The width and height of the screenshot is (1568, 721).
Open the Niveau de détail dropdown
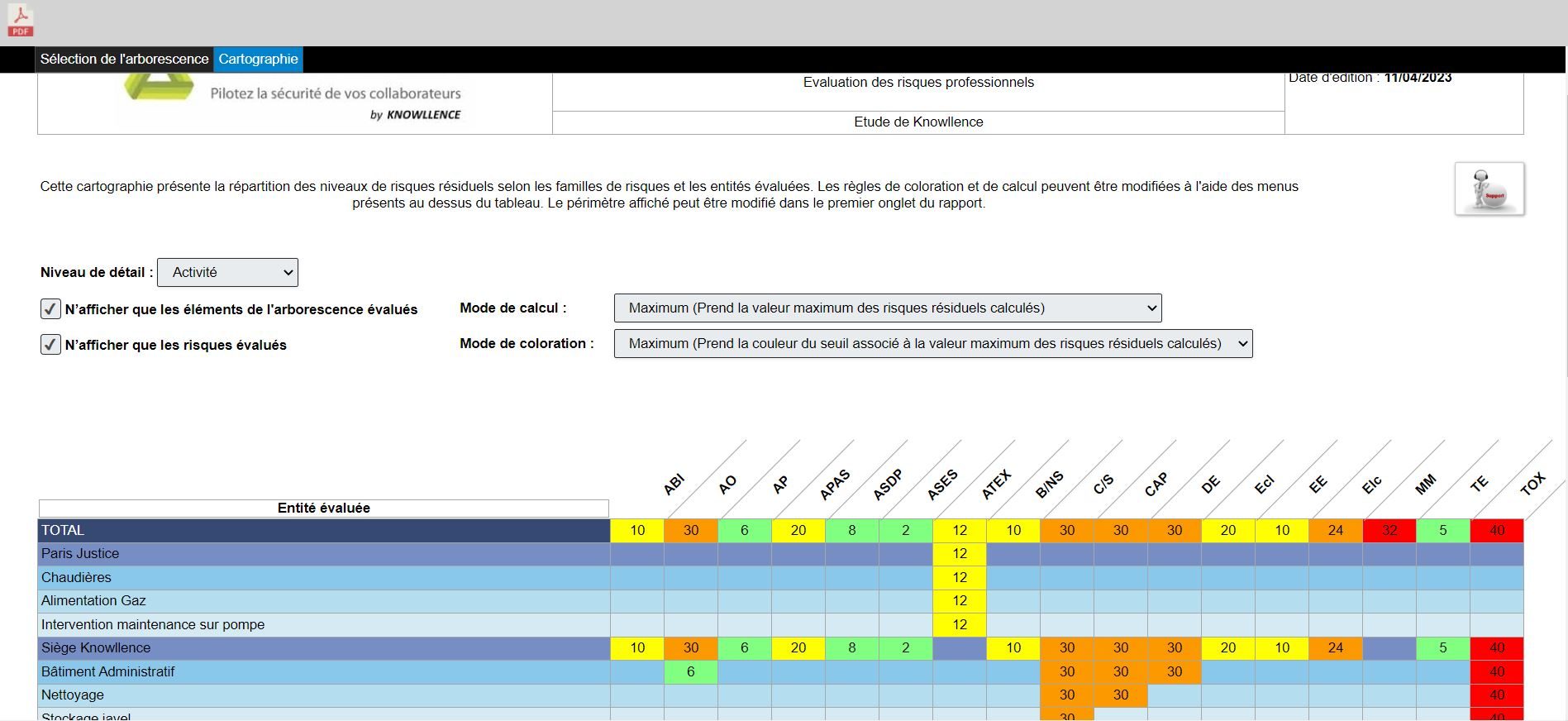(227, 272)
